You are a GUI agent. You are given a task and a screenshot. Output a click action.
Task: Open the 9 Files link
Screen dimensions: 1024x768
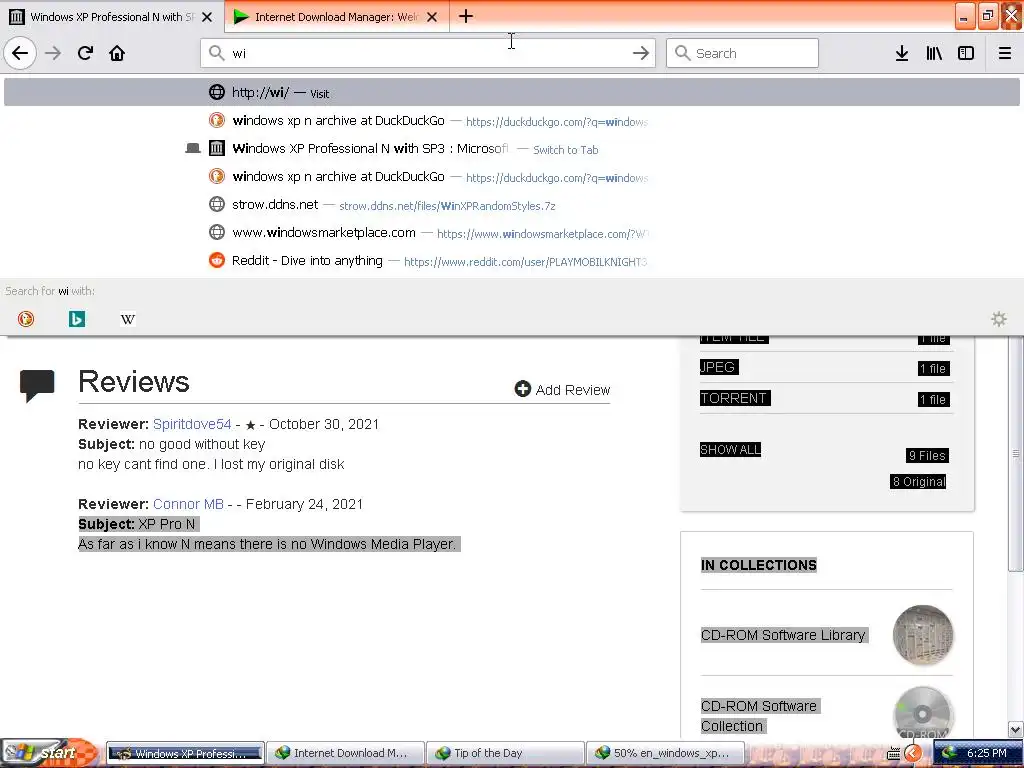927,455
